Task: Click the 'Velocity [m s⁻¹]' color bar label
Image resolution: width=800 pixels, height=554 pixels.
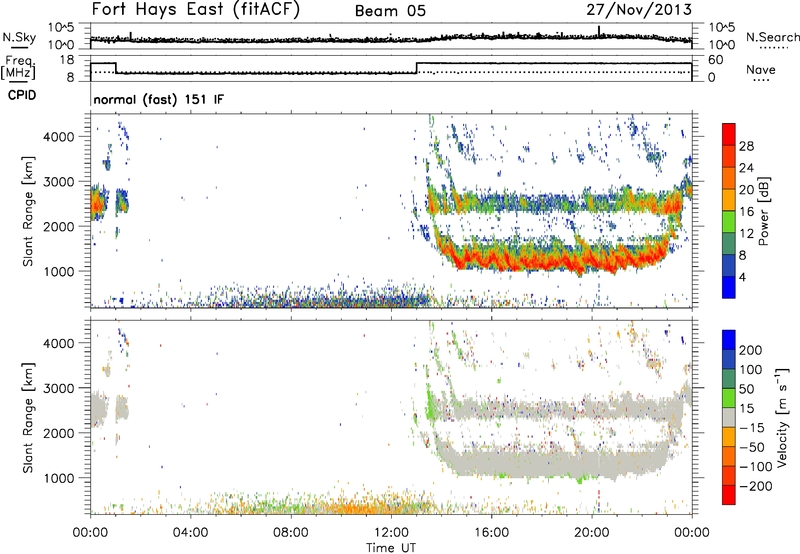Action: [x=782, y=417]
